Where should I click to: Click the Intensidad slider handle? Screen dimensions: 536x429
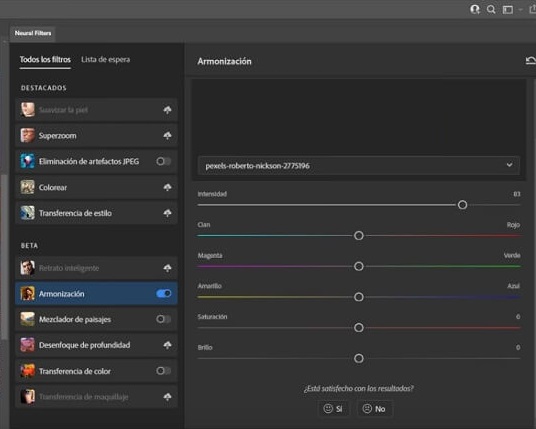[x=462, y=205]
